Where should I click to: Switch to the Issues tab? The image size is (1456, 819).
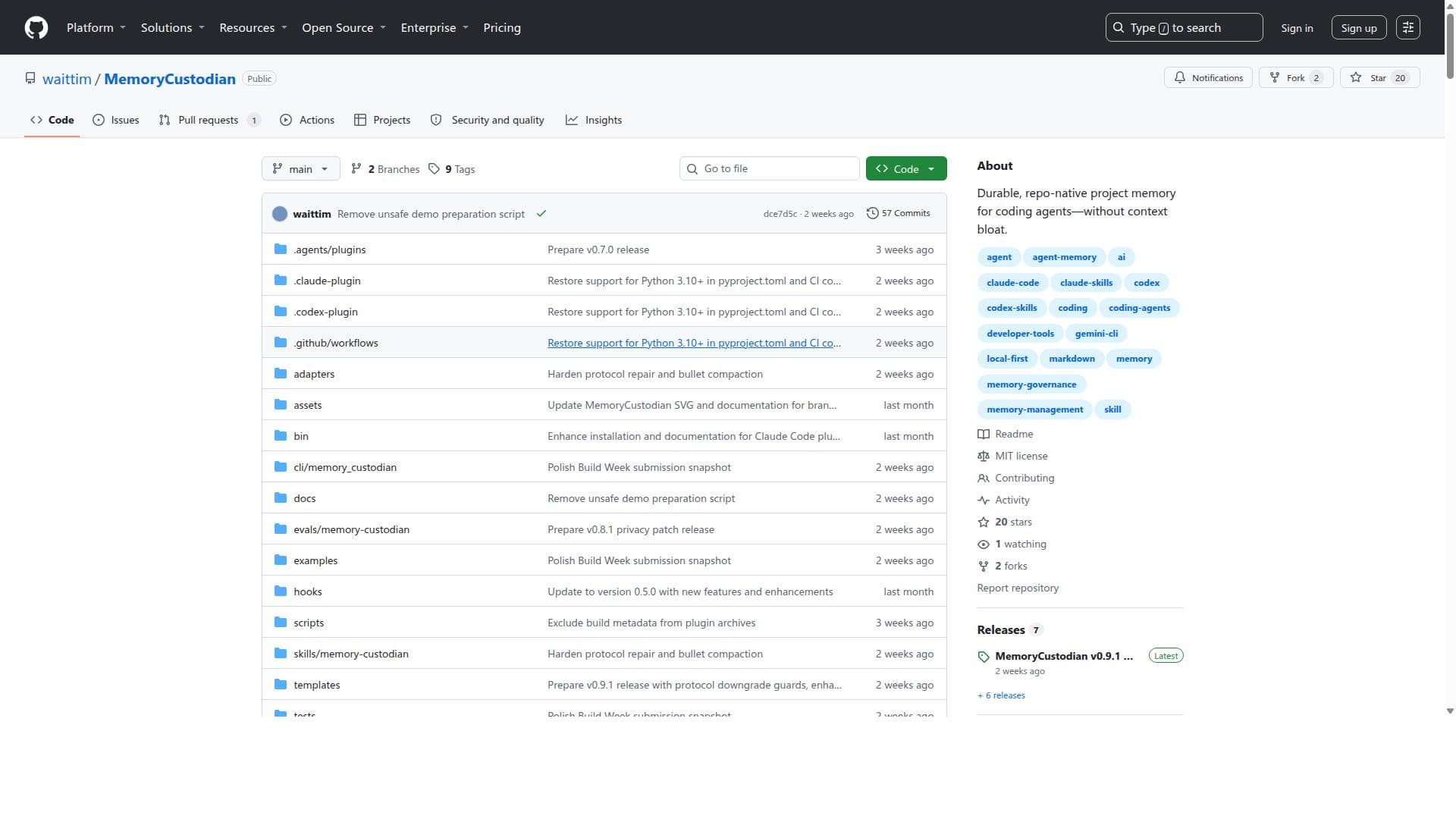pyautogui.click(x=116, y=120)
